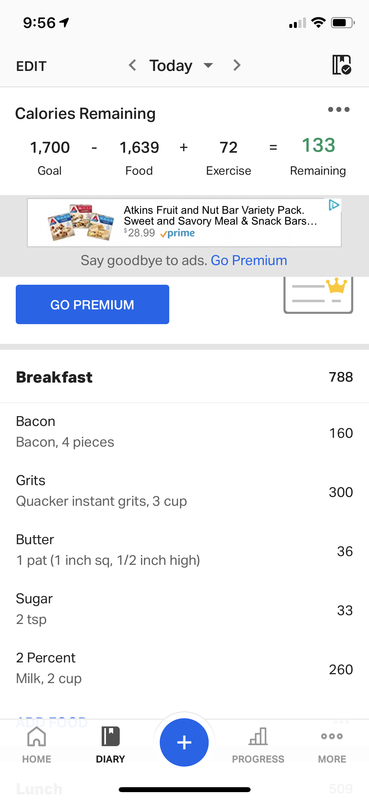Open the Bacon food entry

(184, 432)
